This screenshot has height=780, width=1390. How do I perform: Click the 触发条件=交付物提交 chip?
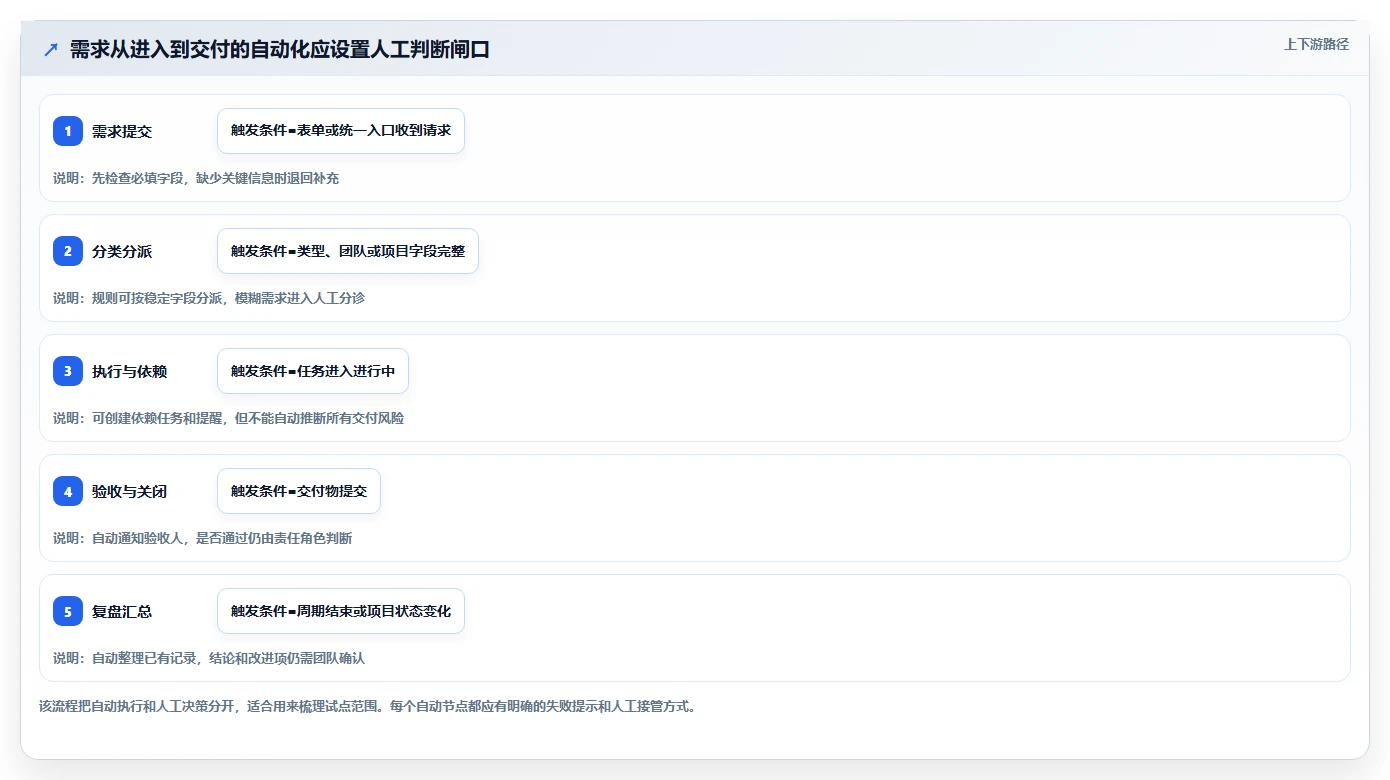tap(299, 491)
